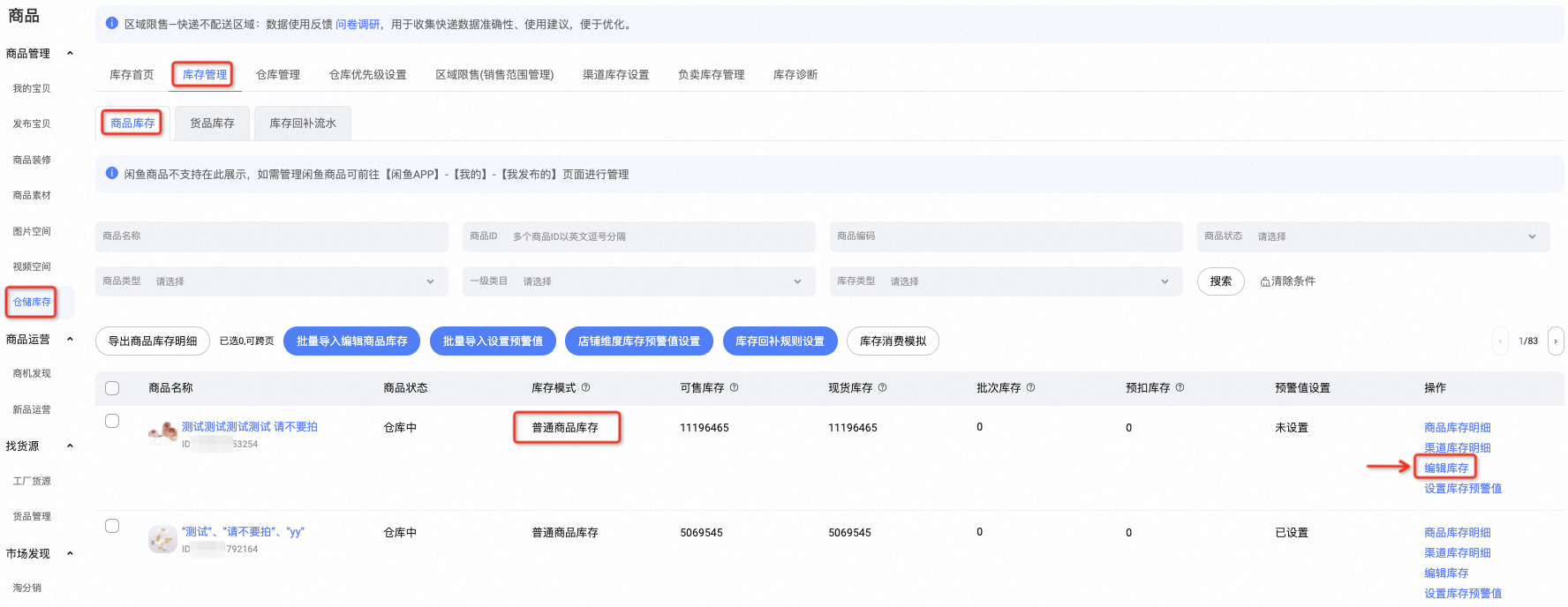Image resolution: width=1568 pixels, height=607 pixels.
Task: Focus the 商品编码 input field
Action: [x=1006, y=236]
